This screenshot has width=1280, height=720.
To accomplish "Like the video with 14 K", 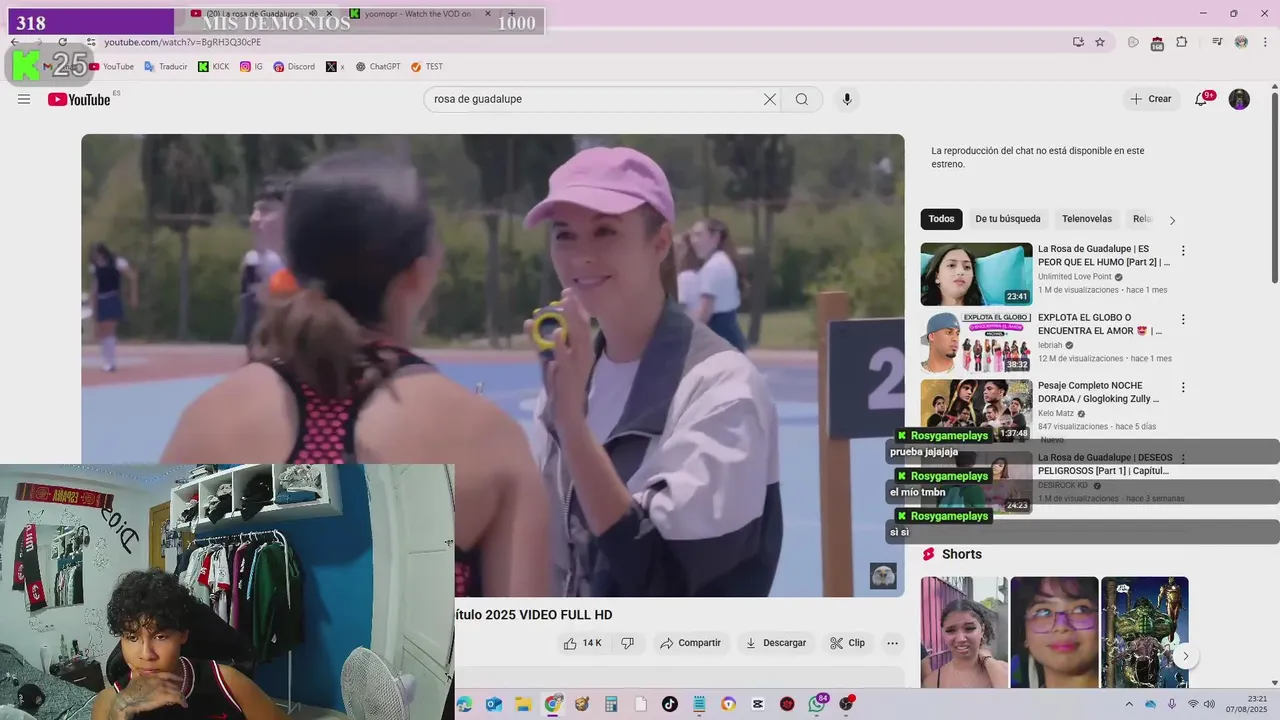I will pyautogui.click(x=582, y=643).
